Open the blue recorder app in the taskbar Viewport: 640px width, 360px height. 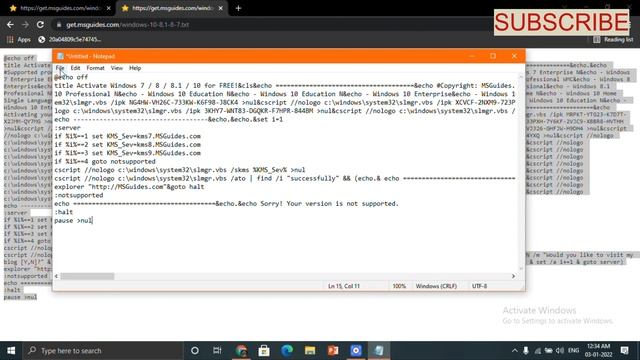[356, 351]
